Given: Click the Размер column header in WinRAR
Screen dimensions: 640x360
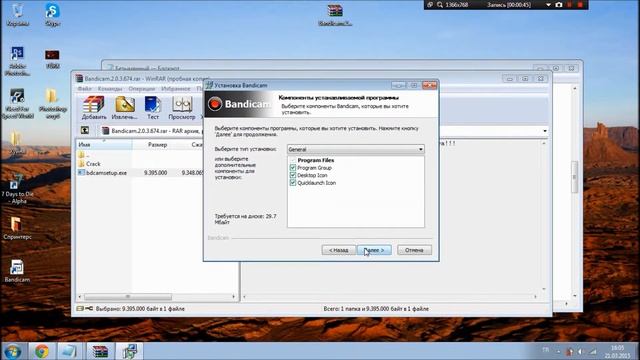Looking at the screenshot, I should (157, 144).
